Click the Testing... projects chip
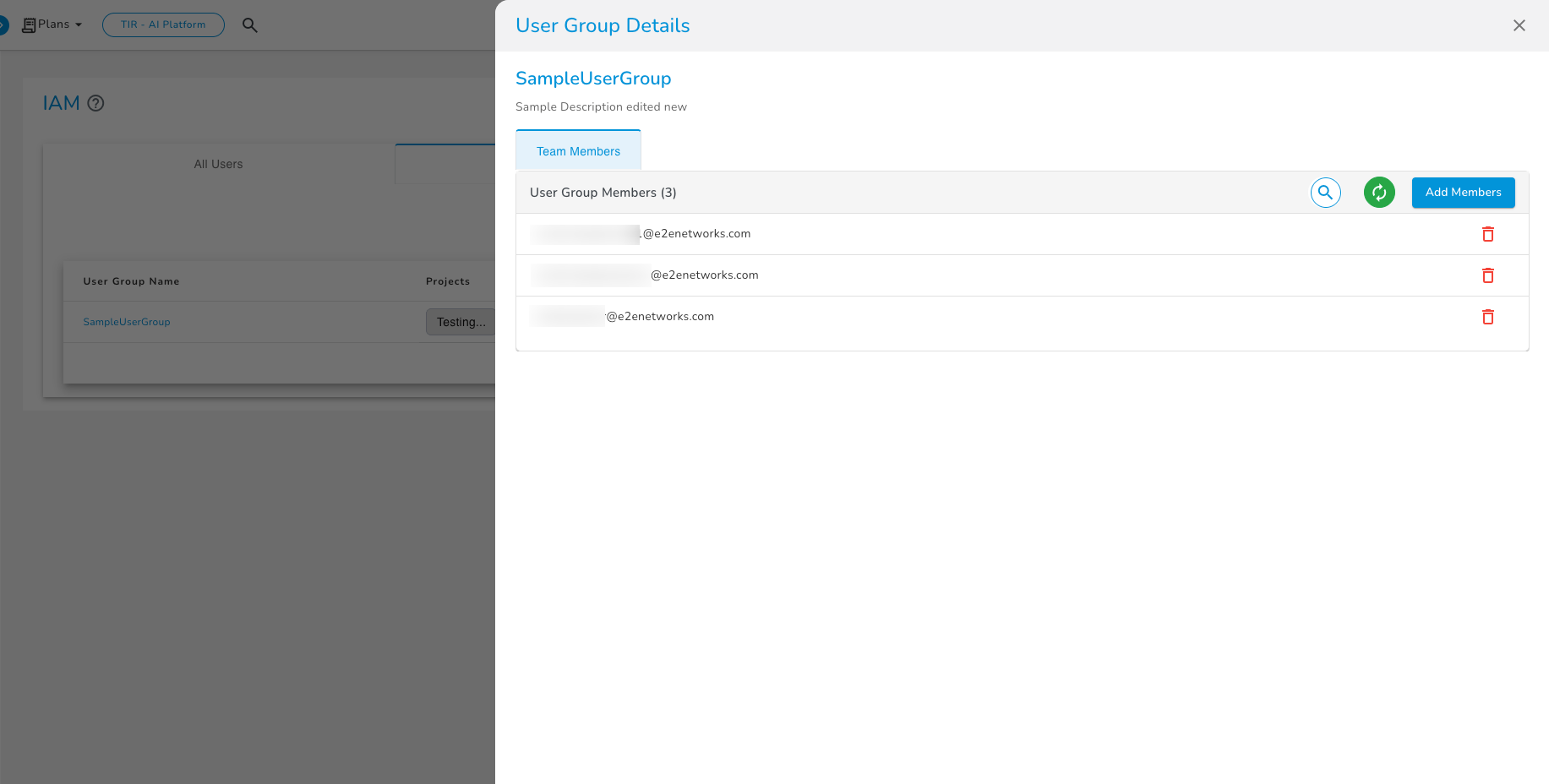The image size is (1549, 784). [x=461, y=322]
